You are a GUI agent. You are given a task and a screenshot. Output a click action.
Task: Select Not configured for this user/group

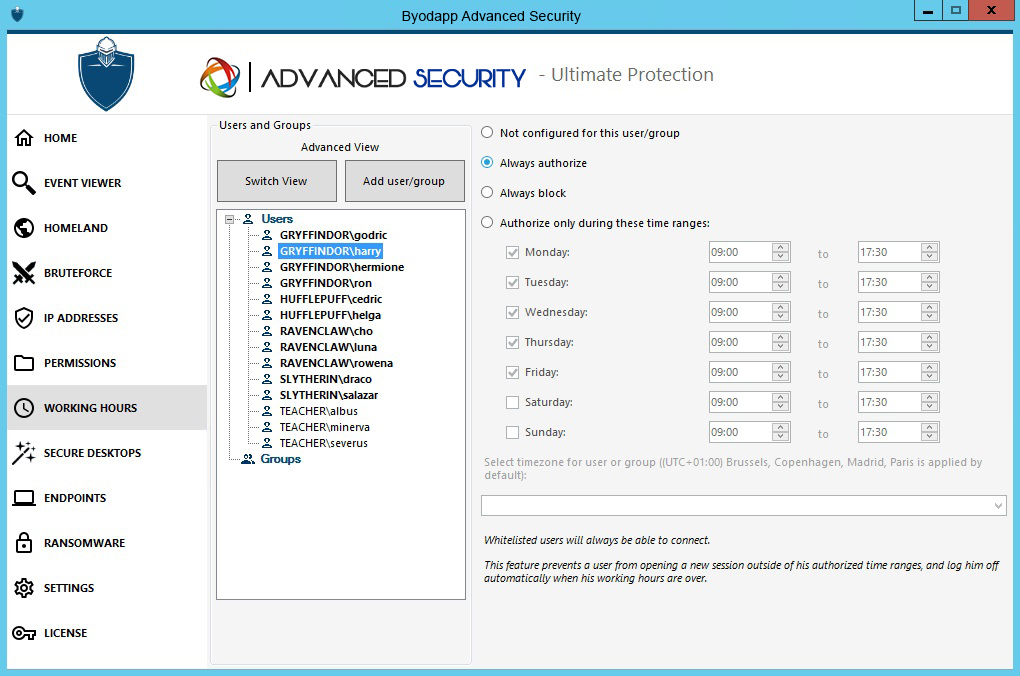click(487, 133)
